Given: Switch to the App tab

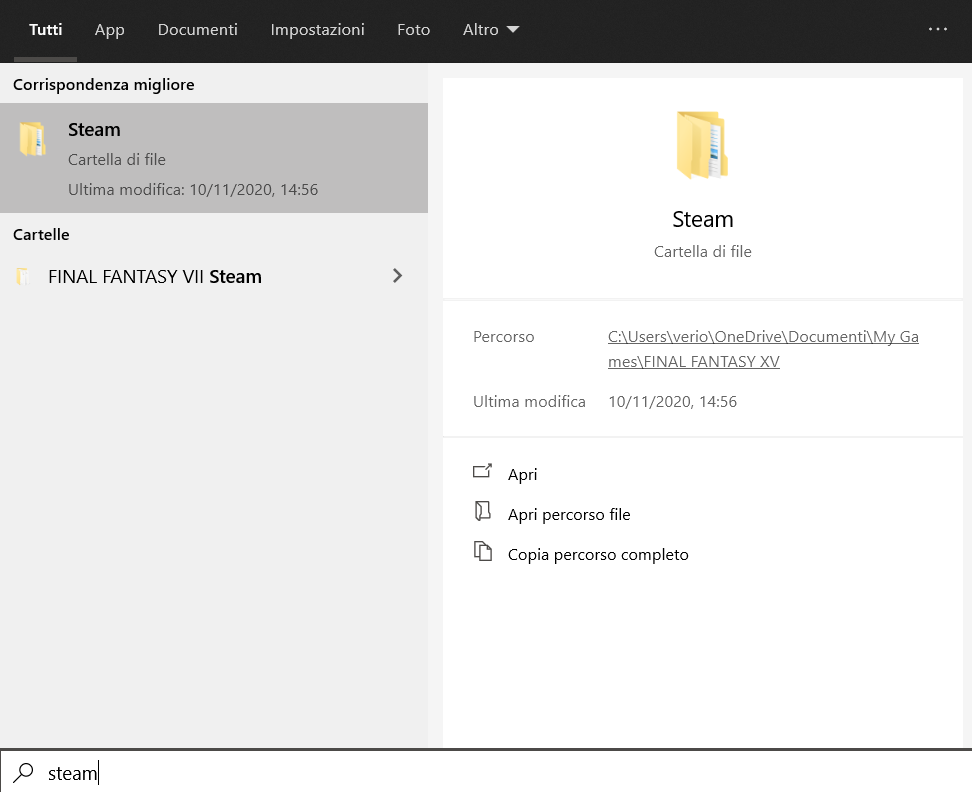Looking at the screenshot, I should point(110,30).
